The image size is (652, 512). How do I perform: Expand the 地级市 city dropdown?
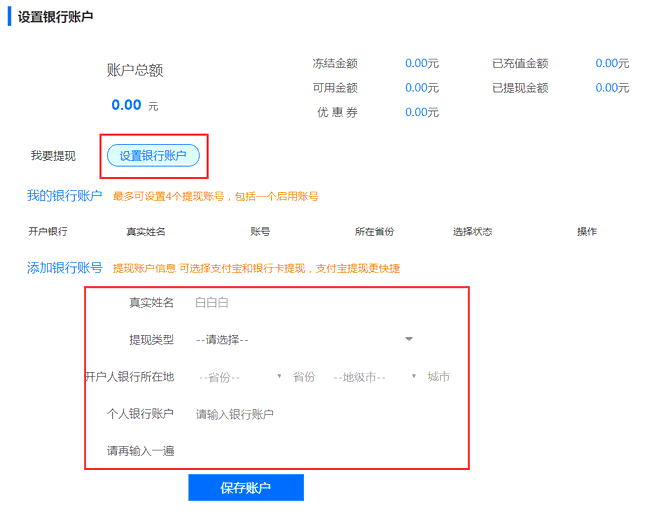click(374, 377)
